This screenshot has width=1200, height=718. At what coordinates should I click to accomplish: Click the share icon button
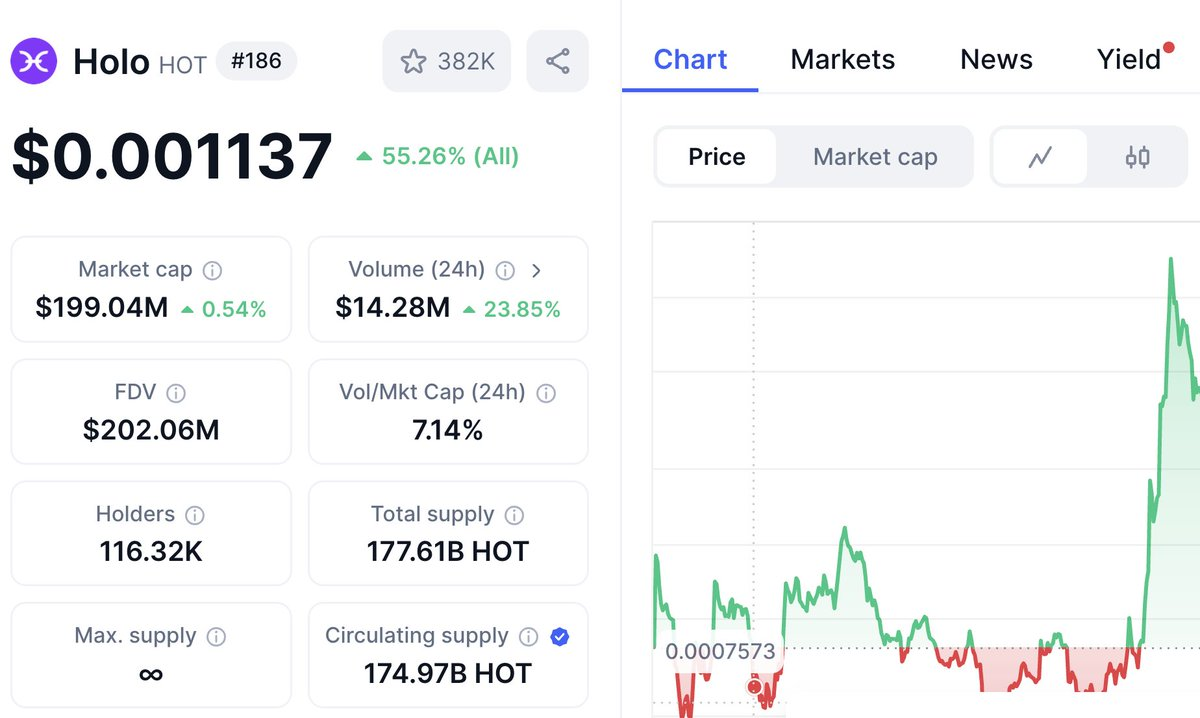click(558, 61)
